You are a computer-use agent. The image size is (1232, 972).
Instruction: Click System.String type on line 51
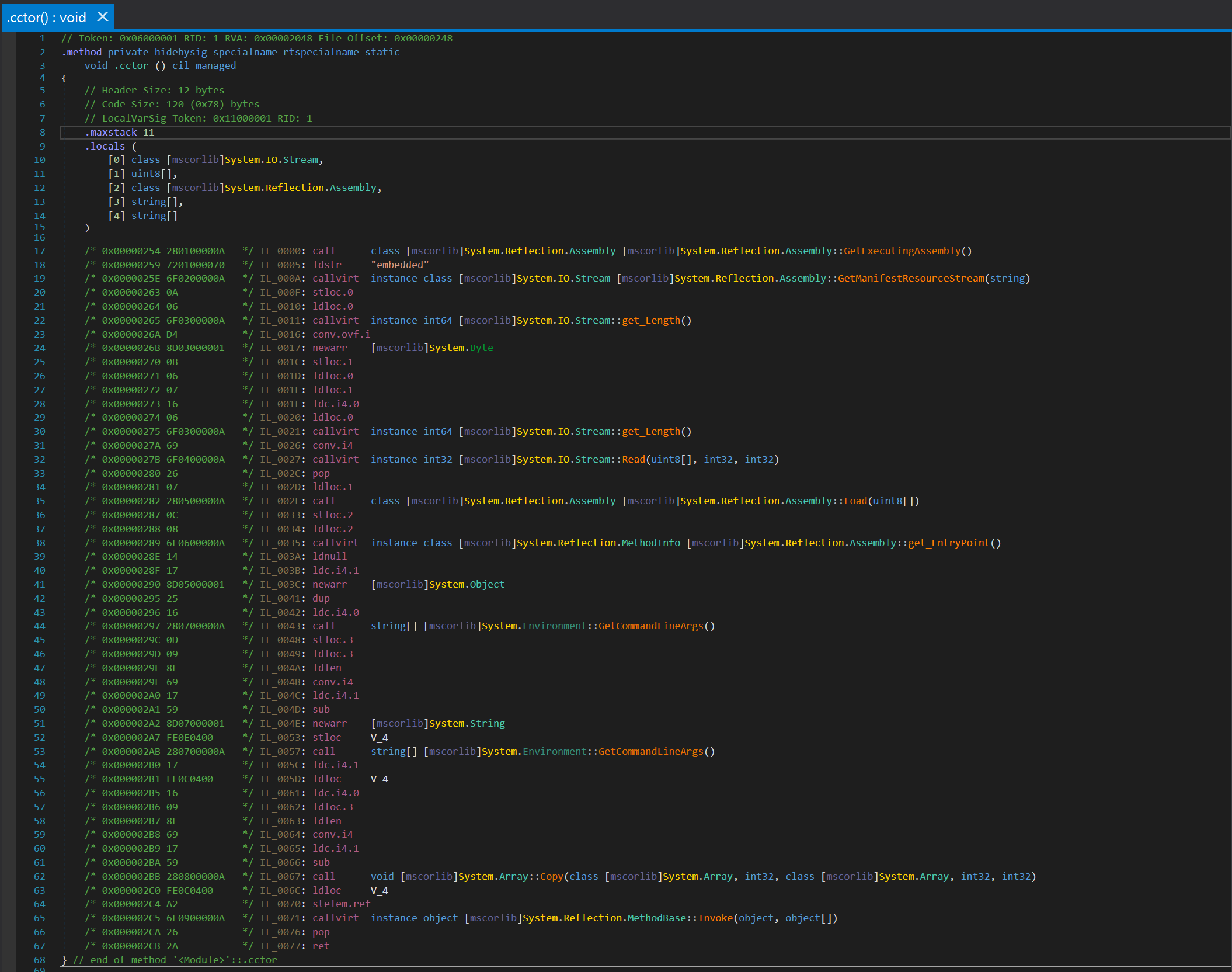coord(467,723)
